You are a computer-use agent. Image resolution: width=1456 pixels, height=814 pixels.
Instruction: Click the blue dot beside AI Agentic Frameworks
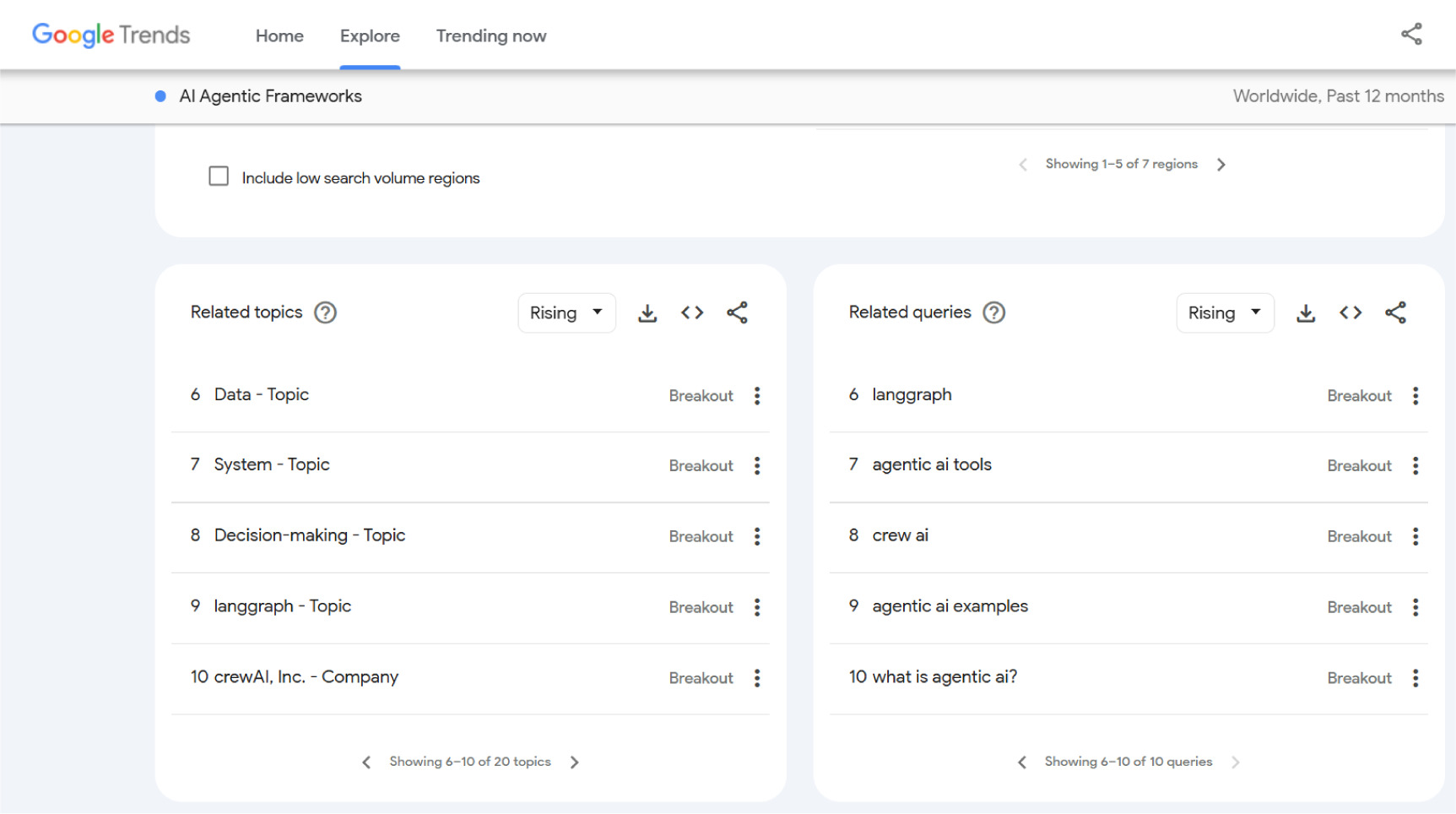tap(160, 96)
